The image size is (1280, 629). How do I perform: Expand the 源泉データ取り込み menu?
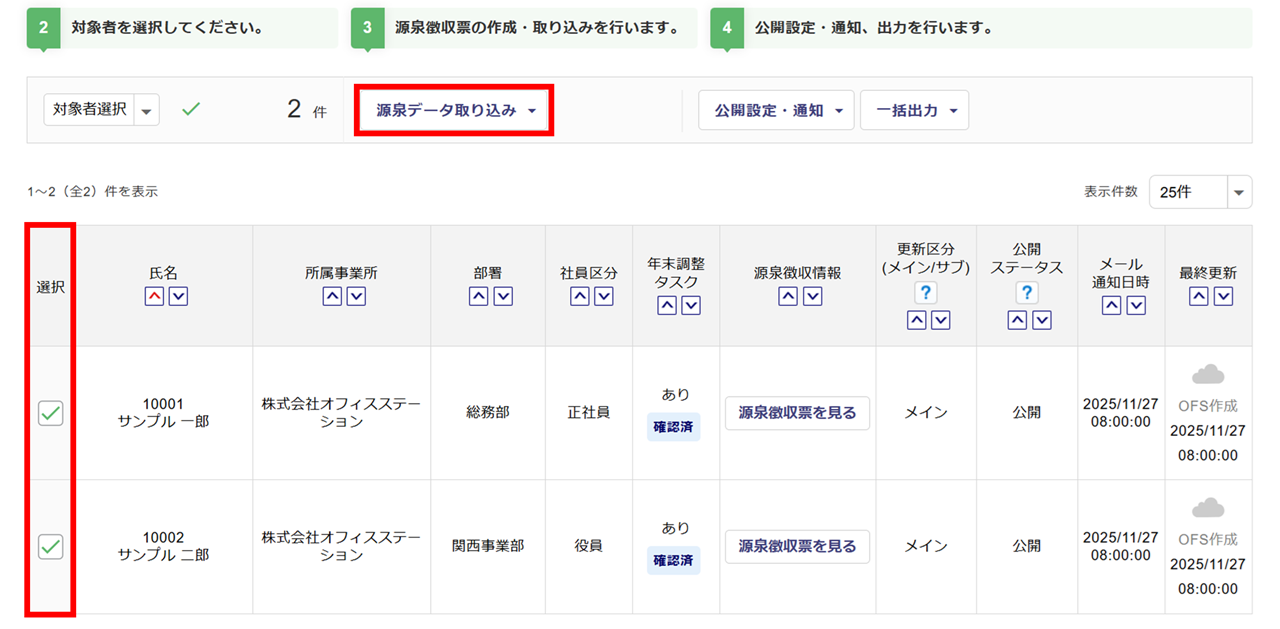(x=455, y=111)
